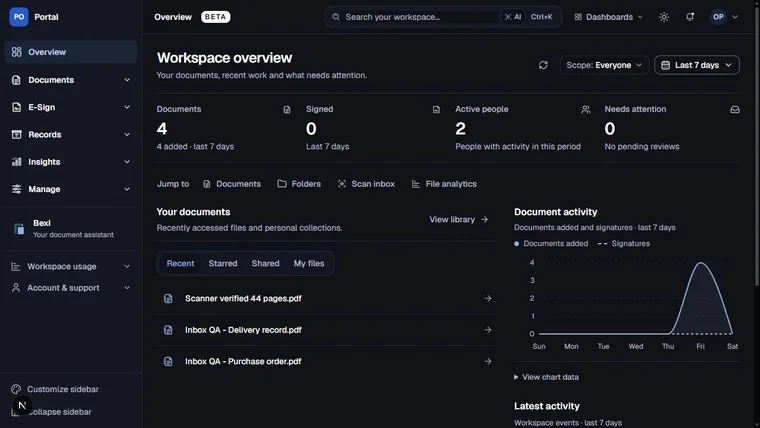Open Inbox QA - Purchase order.pdf
Screen dimensions: 760x428
tap(326, 362)
